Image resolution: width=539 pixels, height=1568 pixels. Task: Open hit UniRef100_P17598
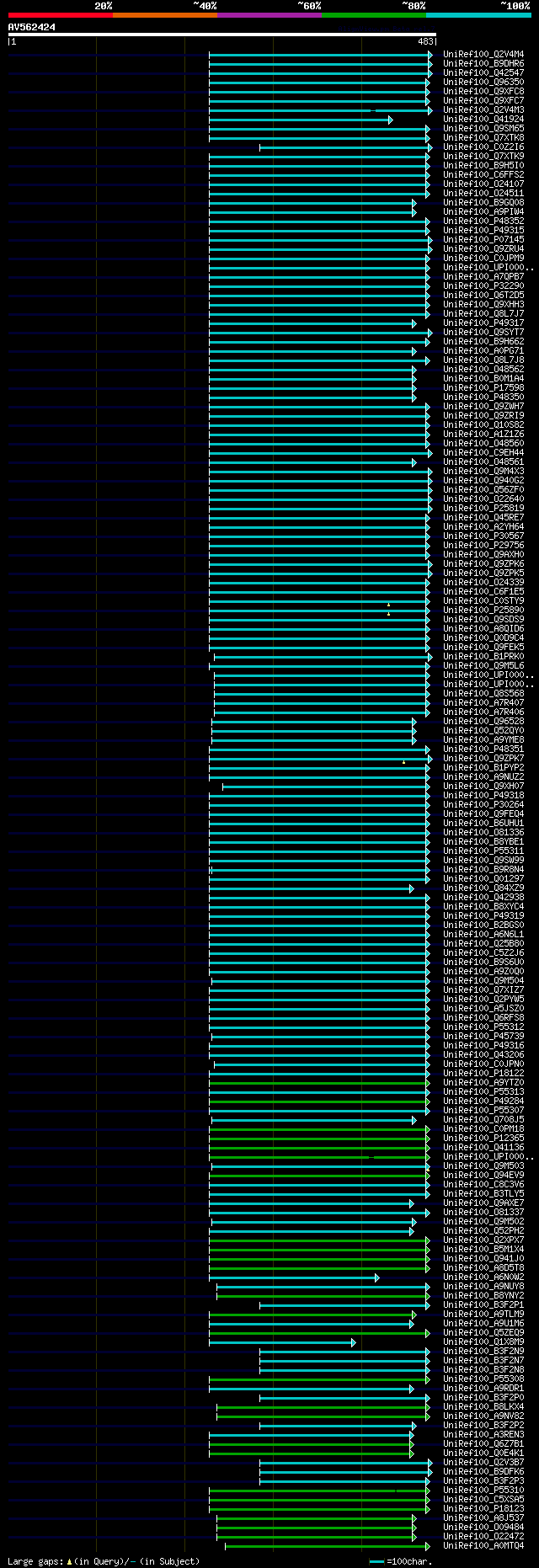tap(483, 388)
